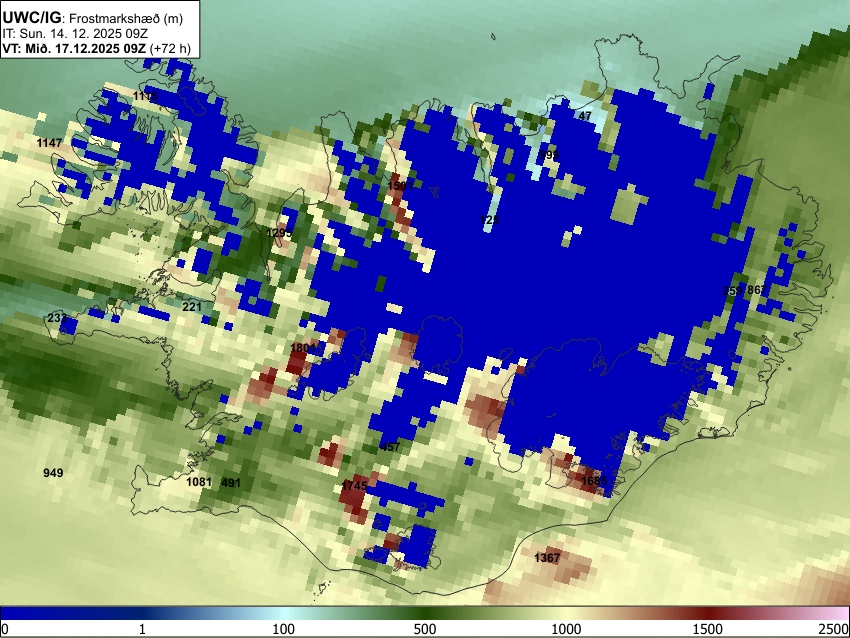Viewport: 850px width, 638px height.
Task: Click the color scale label 500
Action: [425, 629]
